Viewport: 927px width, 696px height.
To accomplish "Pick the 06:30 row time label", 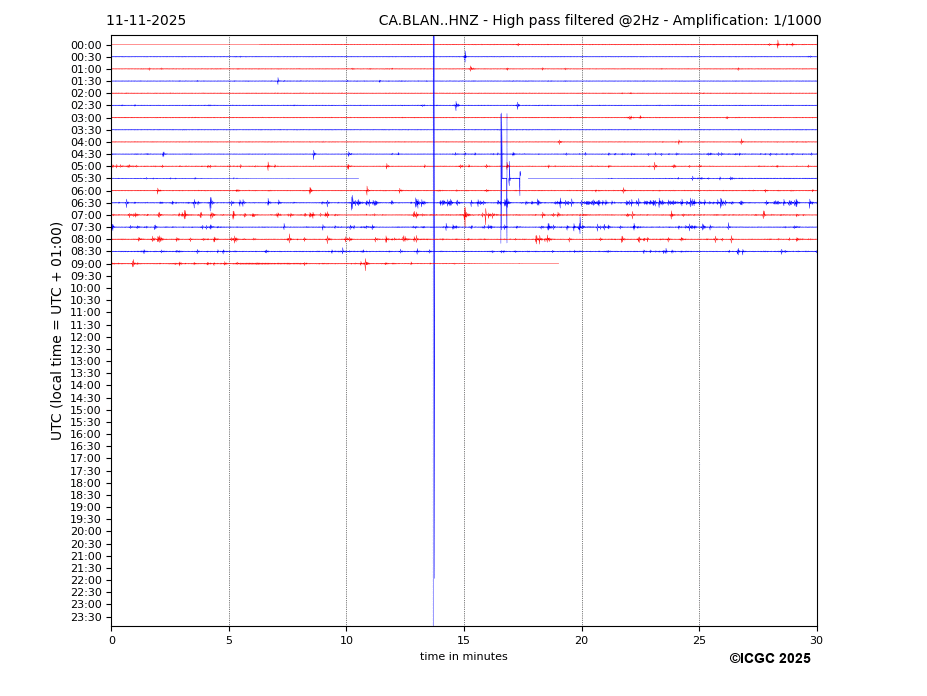I will [x=86, y=203].
